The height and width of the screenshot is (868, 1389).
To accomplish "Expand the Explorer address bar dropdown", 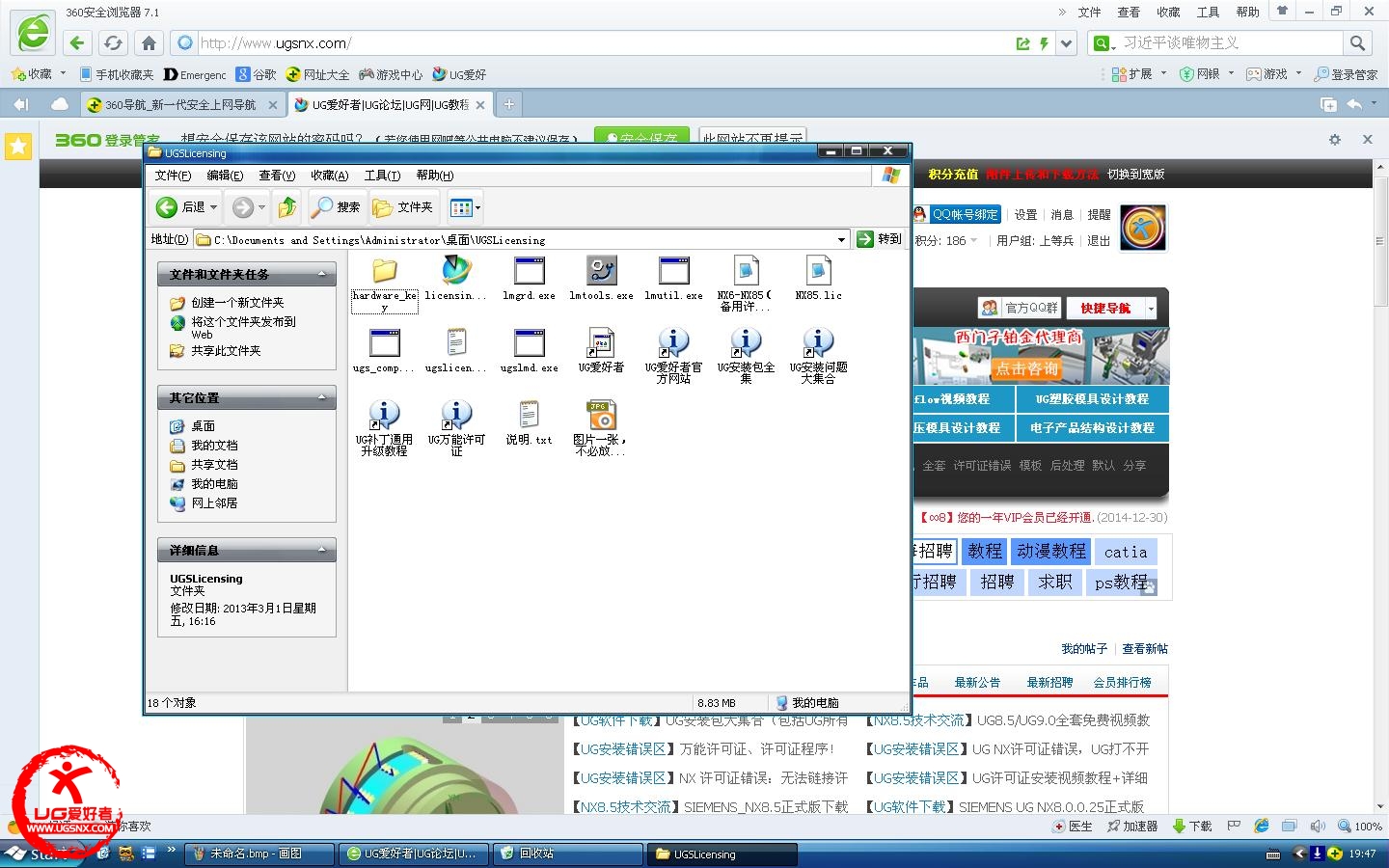I will click(841, 239).
